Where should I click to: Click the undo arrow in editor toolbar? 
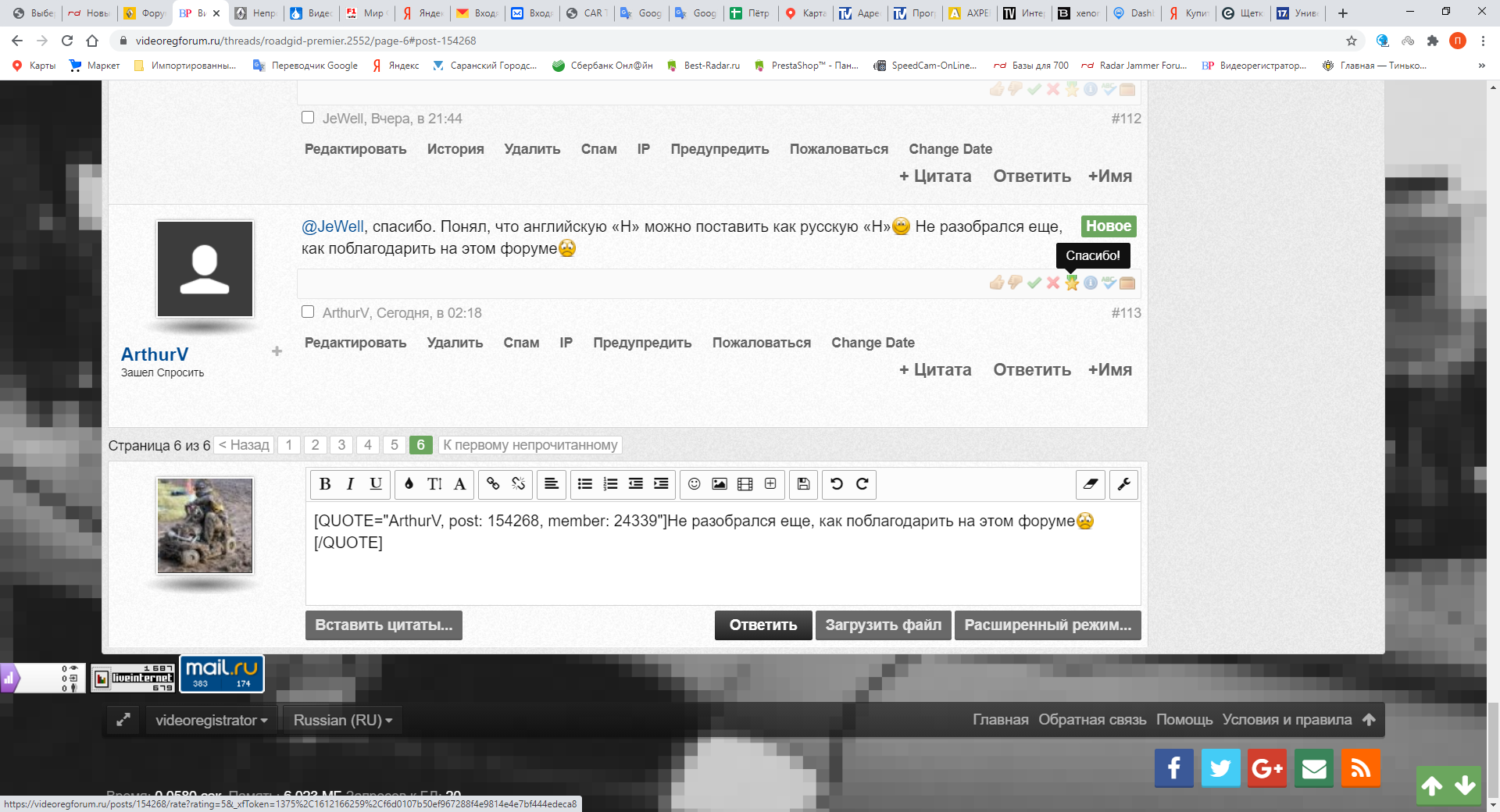point(837,484)
